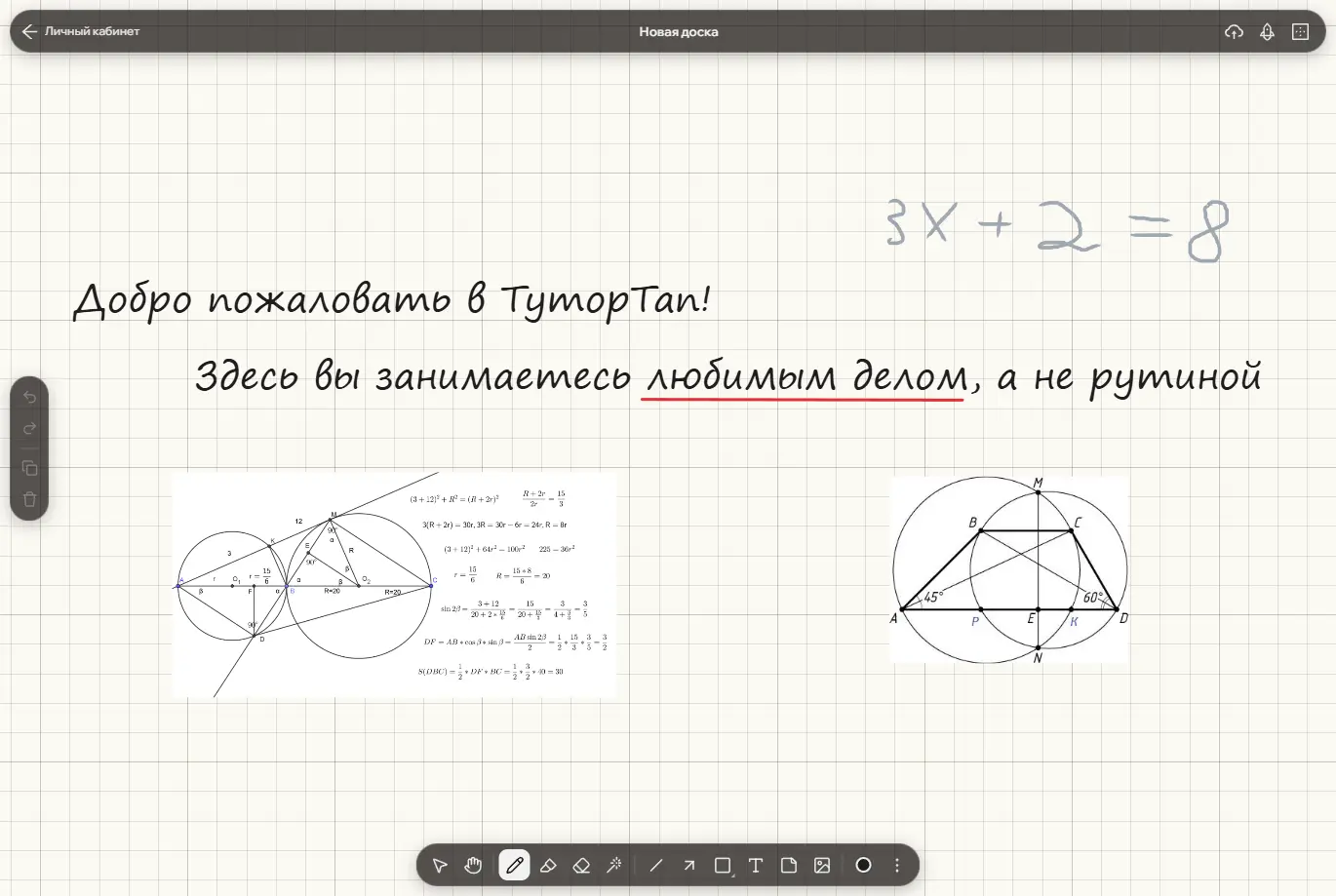
Task: Upload the board to the cloud
Action: click(x=1234, y=31)
